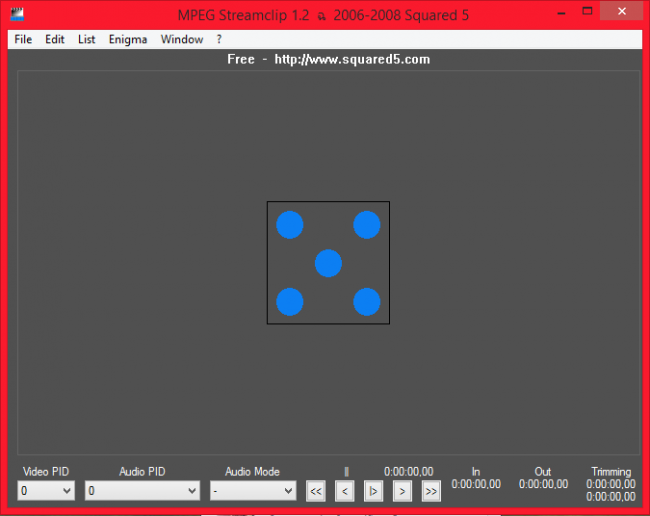The height and width of the screenshot is (516, 650).
Task: Click the playhead marker above transport buttons
Action: point(347,472)
